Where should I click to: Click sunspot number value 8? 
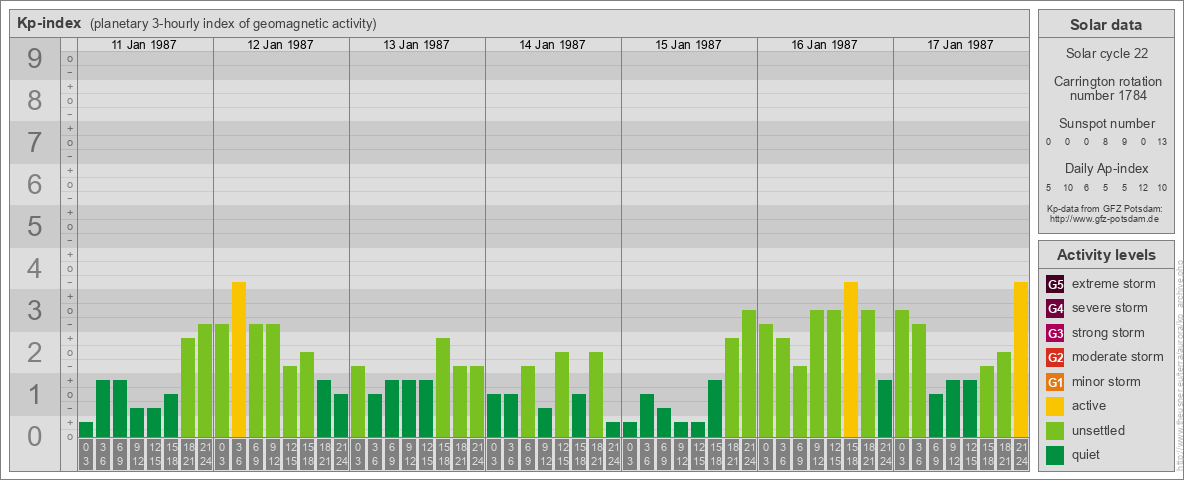pyautogui.click(x=1105, y=141)
